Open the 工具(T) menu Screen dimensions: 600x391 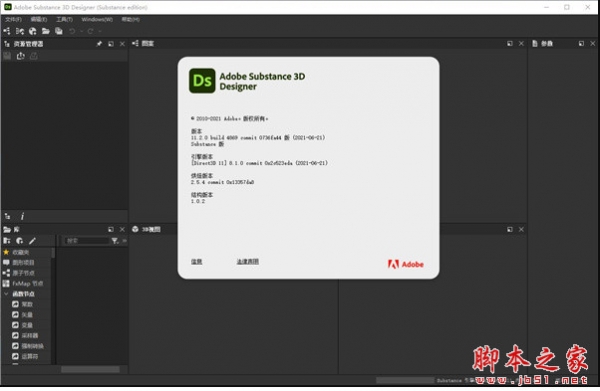coord(64,19)
